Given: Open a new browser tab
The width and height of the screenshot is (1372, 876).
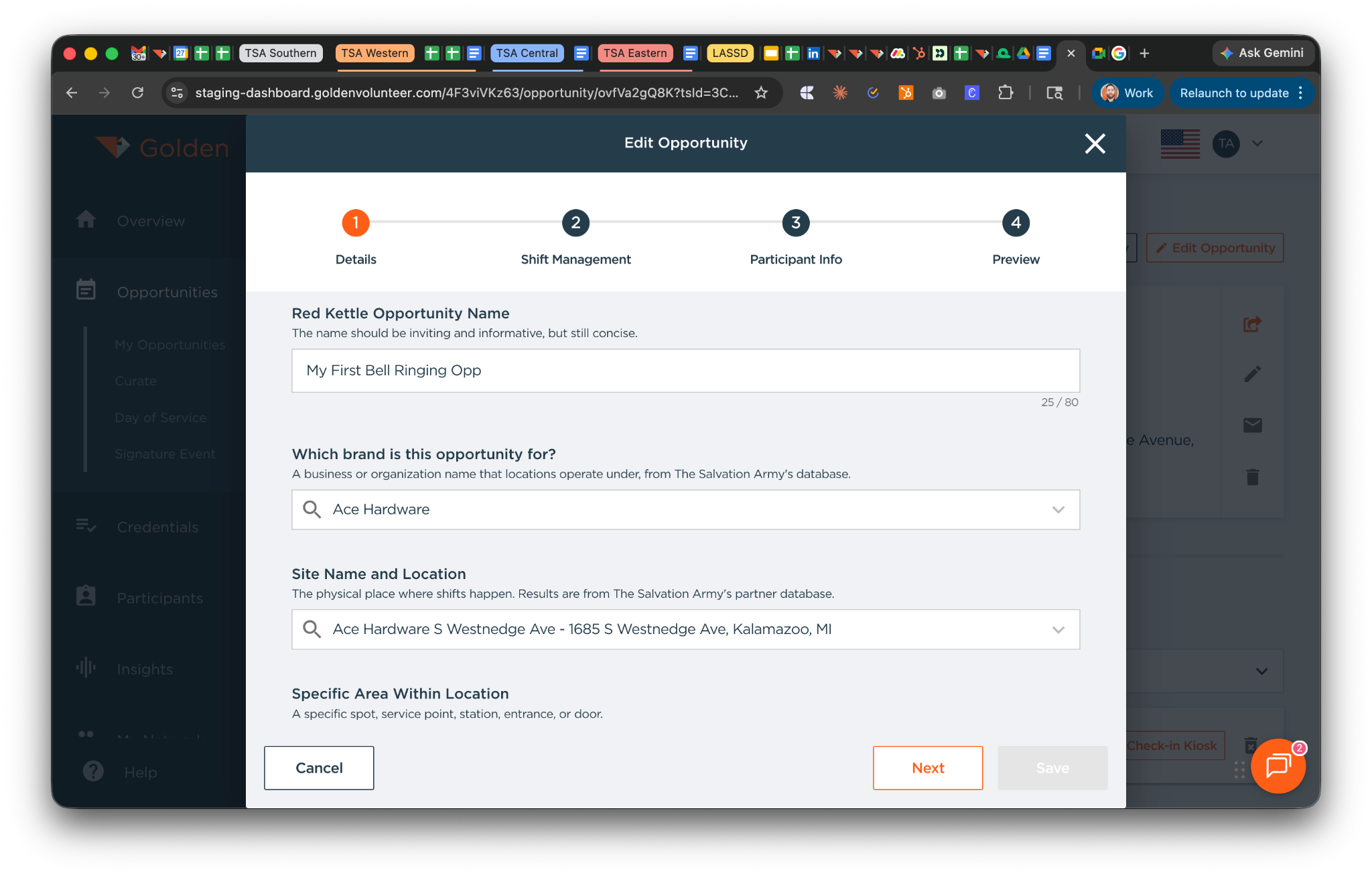Looking at the screenshot, I should click(1144, 53).
